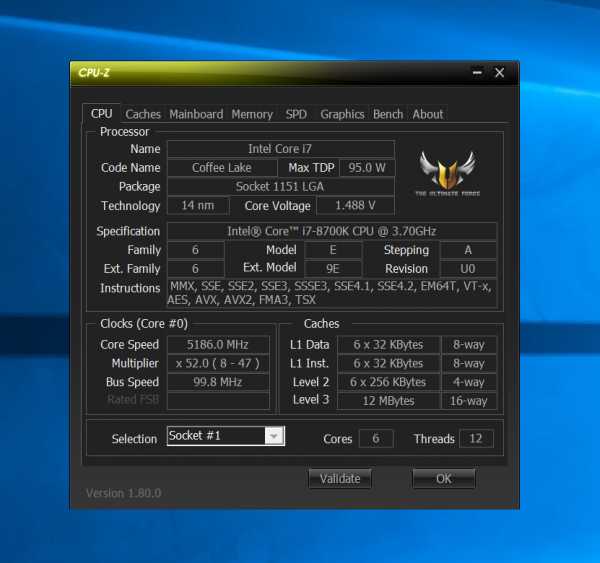The image size is (600, 563).
Task: Click the Max TDP value 95.0 W
Action: pyautogui.click(x=367, y=168)
